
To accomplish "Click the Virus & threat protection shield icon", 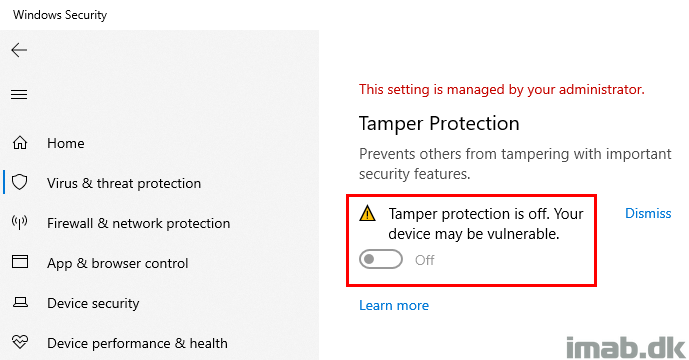I will pos(20,182).
